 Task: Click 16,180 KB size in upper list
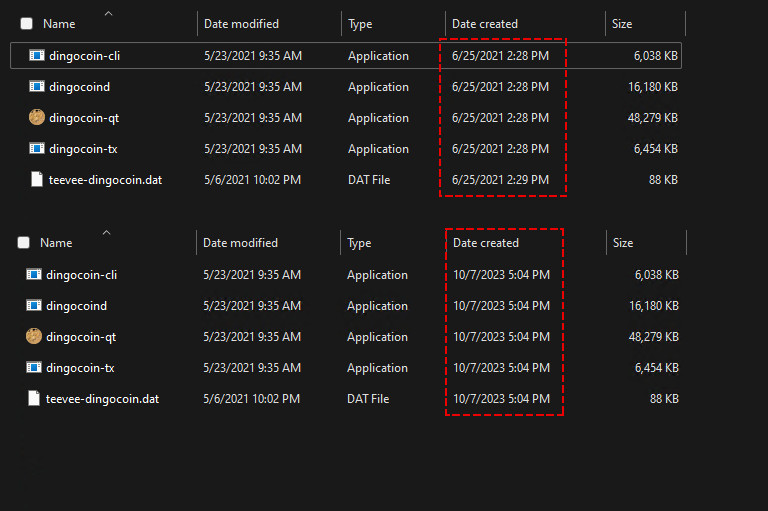click(653, 87)
